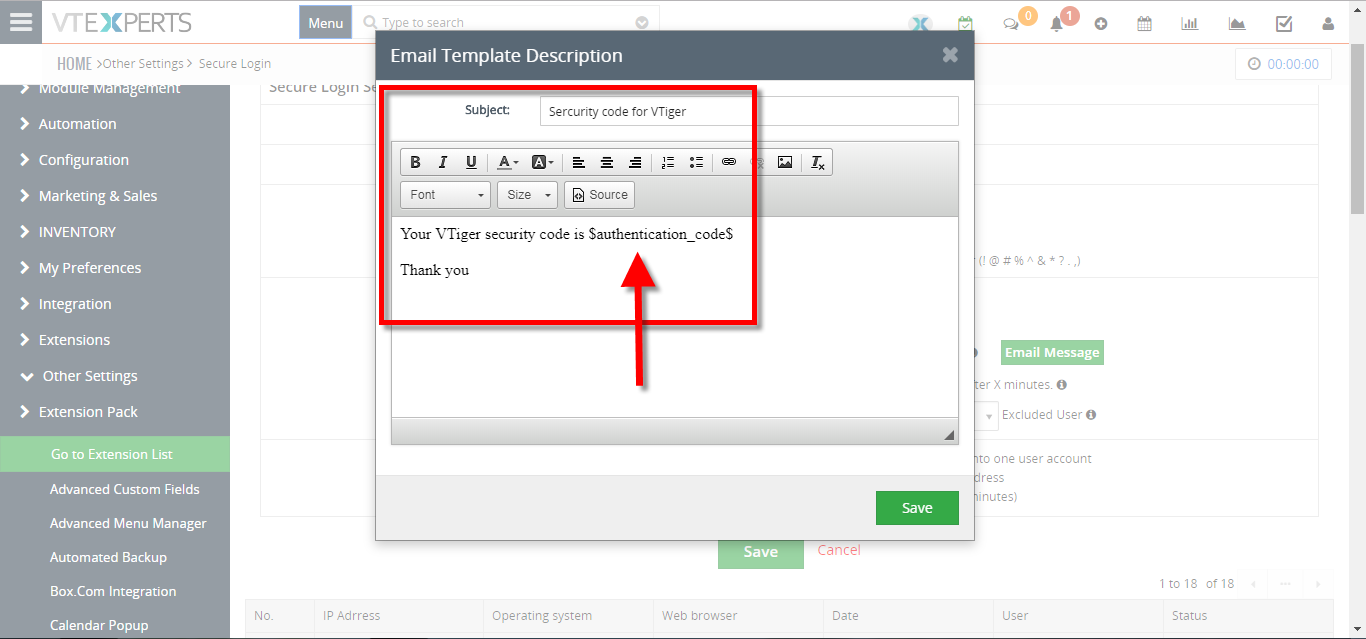
Task: Open the hamburger main menu
Action: (x=21, y=22)
